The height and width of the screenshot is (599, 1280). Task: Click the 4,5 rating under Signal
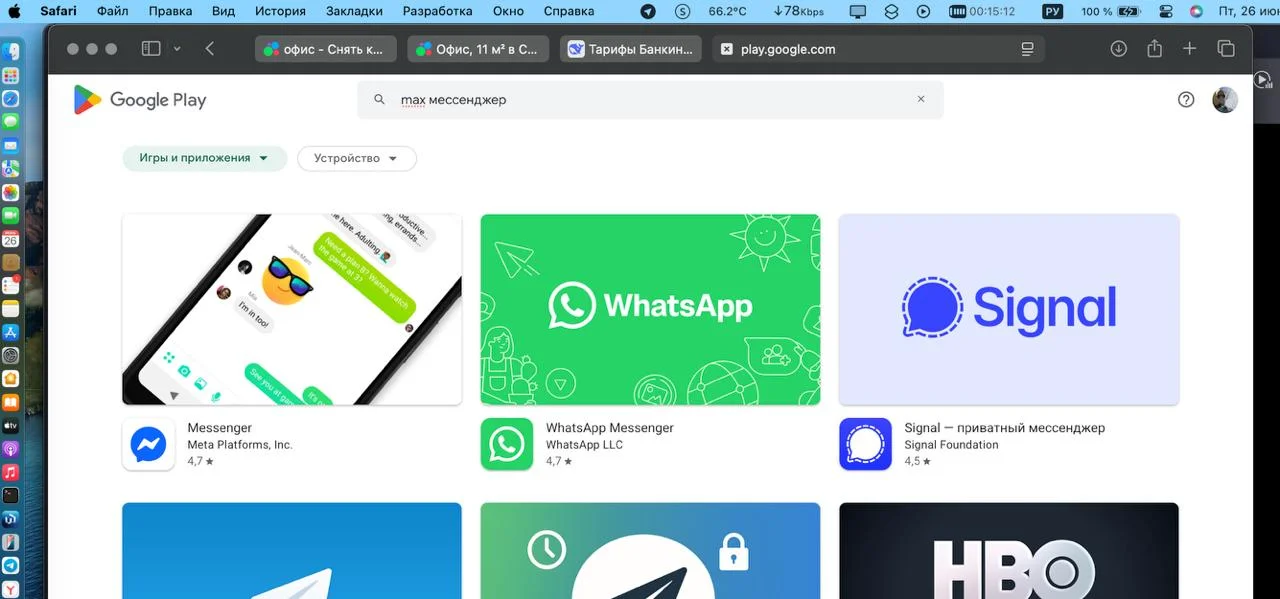tap(917, 462)
